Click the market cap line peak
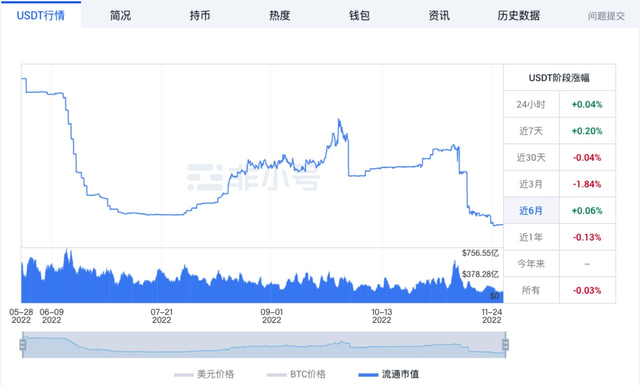This screenshot has height=386, width=640. pos(339,120)
